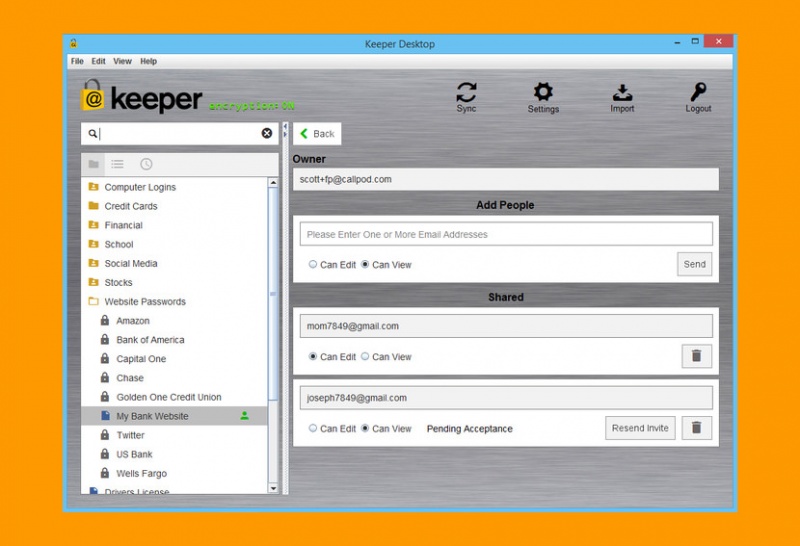
Task: Click shared user icon on My Bank Website
Action: tap(244, 416)
